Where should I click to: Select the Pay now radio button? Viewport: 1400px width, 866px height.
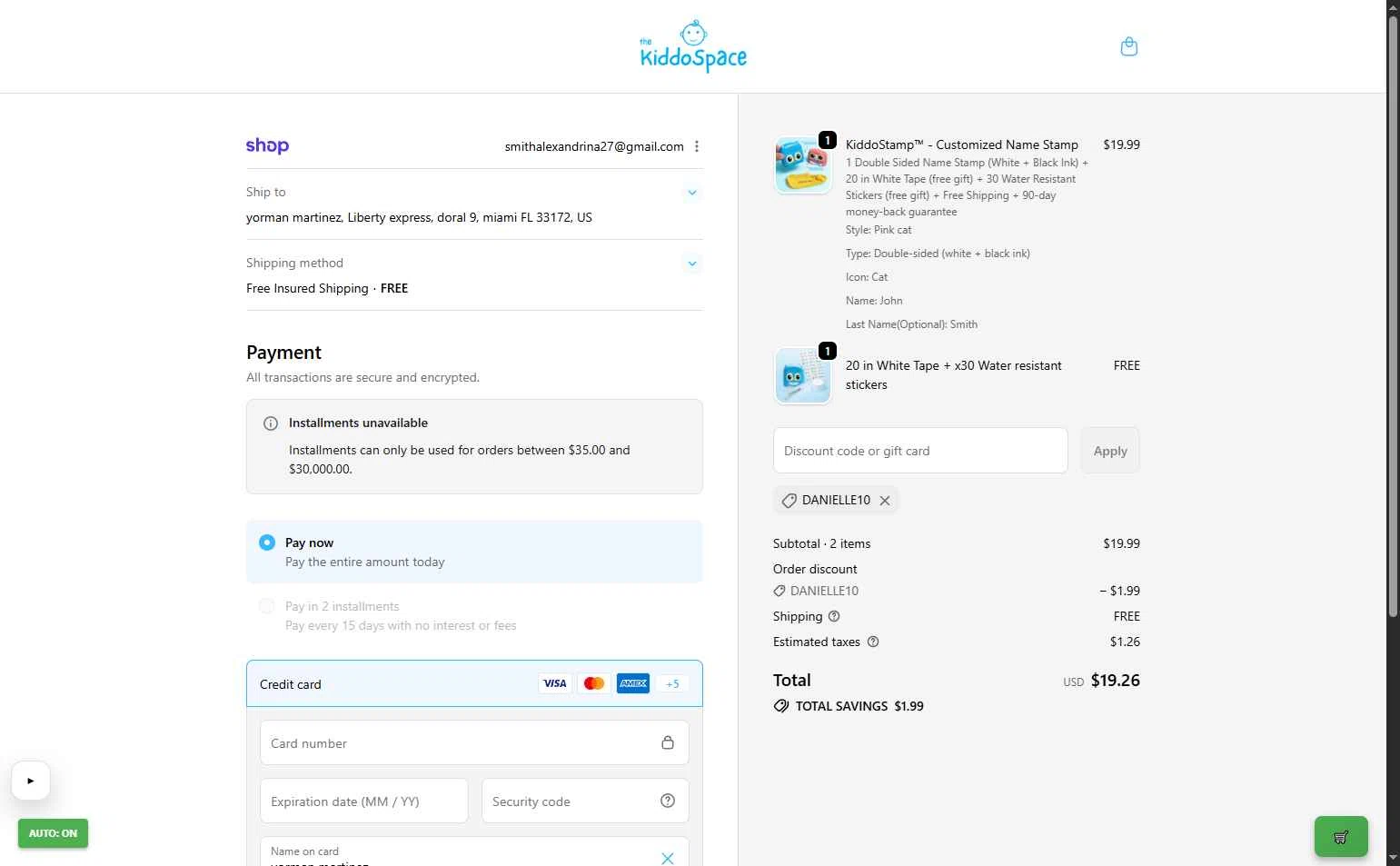(x=267, y=542)
